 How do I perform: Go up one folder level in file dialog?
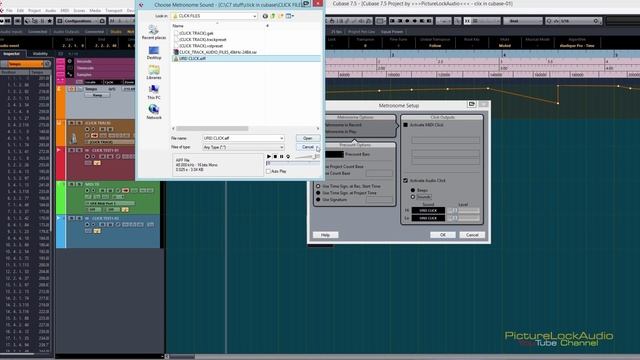coord(273,16)
